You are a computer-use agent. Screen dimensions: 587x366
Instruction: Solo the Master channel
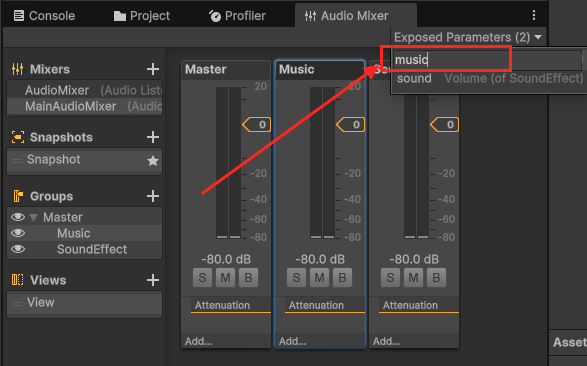[203, 278]
